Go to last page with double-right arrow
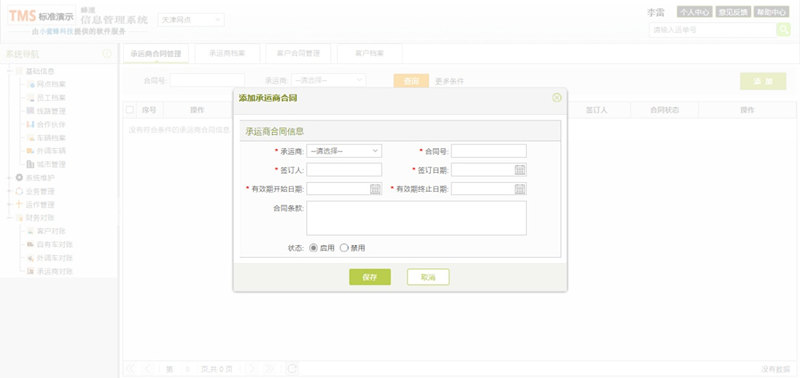 pos(269,368)
